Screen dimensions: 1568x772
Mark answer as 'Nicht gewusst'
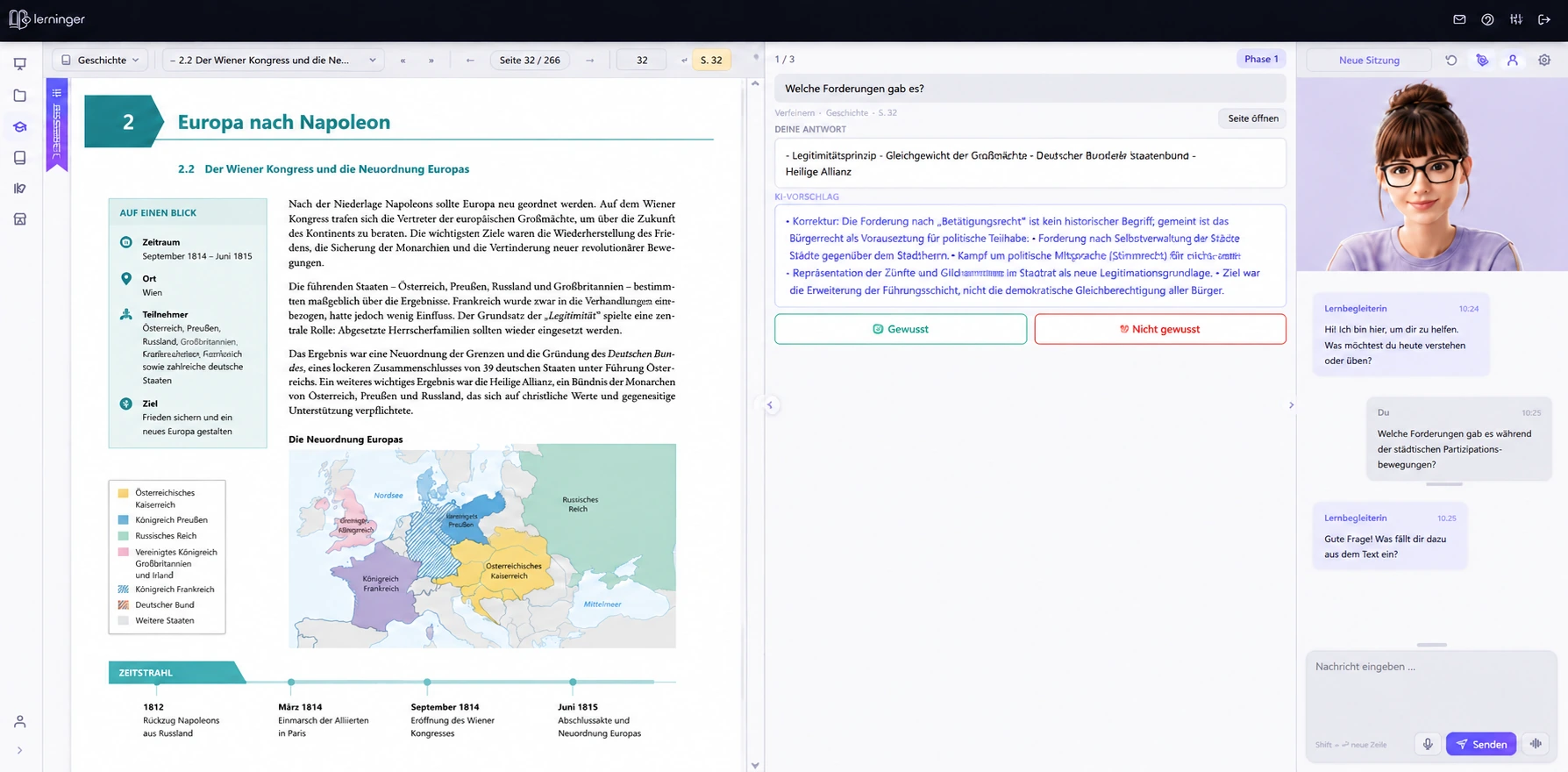(1160, 329)
